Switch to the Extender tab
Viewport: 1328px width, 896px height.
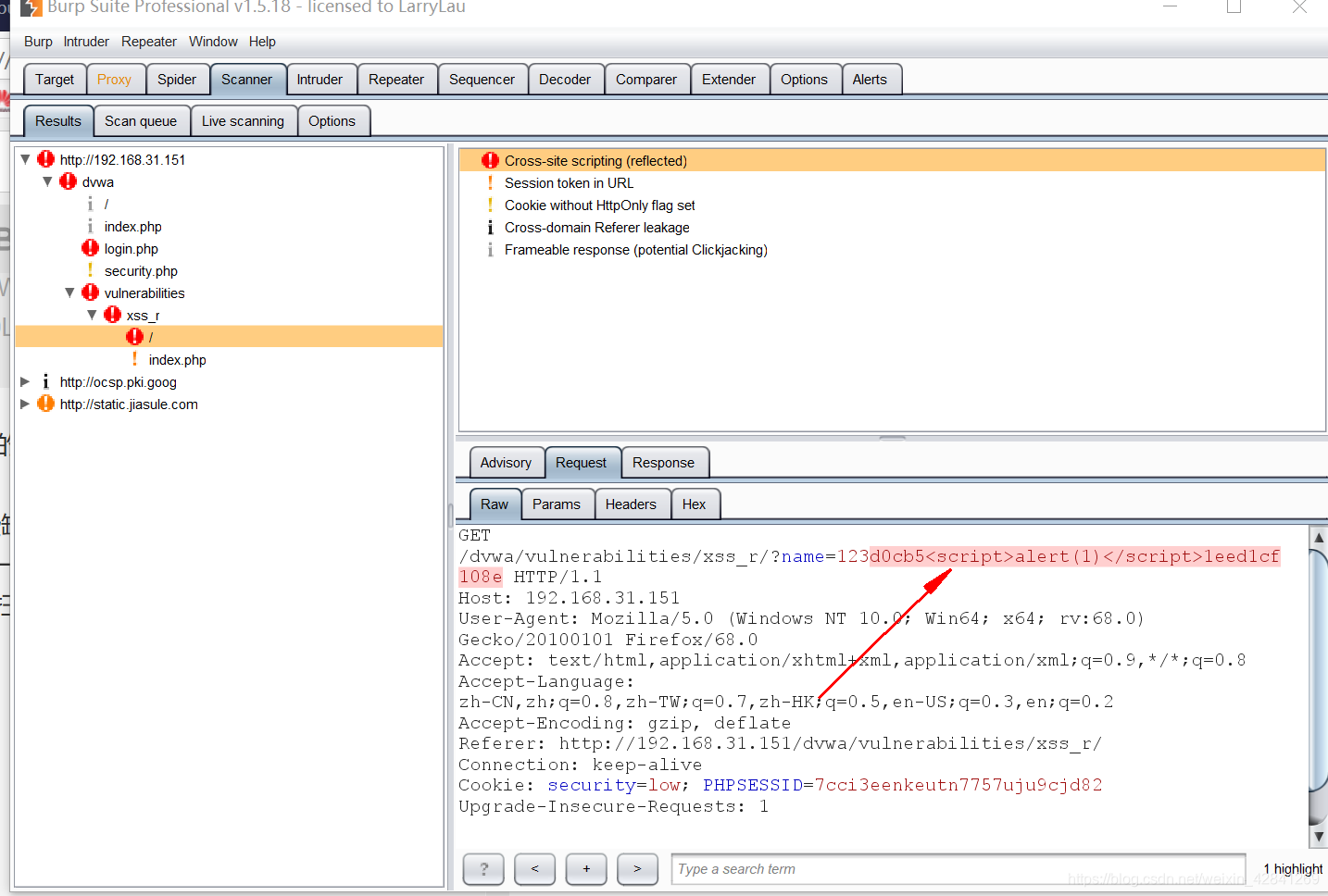coord(729,80)
